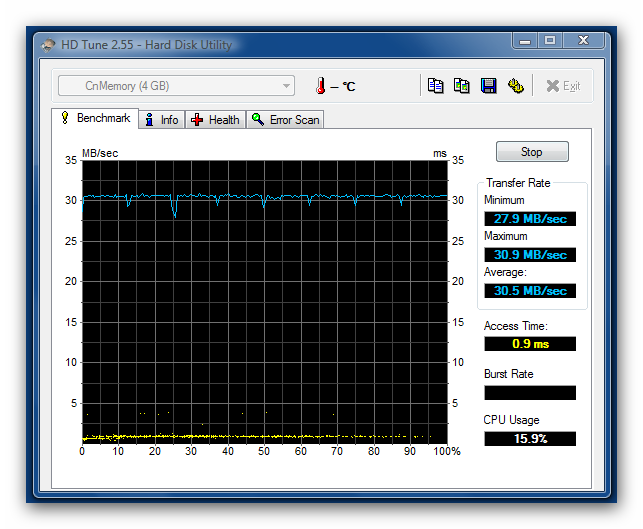The image size is (643, 529).
Task: Open the CnMemory (4 GB) drive dropdown
Action: tap(176, 86)
